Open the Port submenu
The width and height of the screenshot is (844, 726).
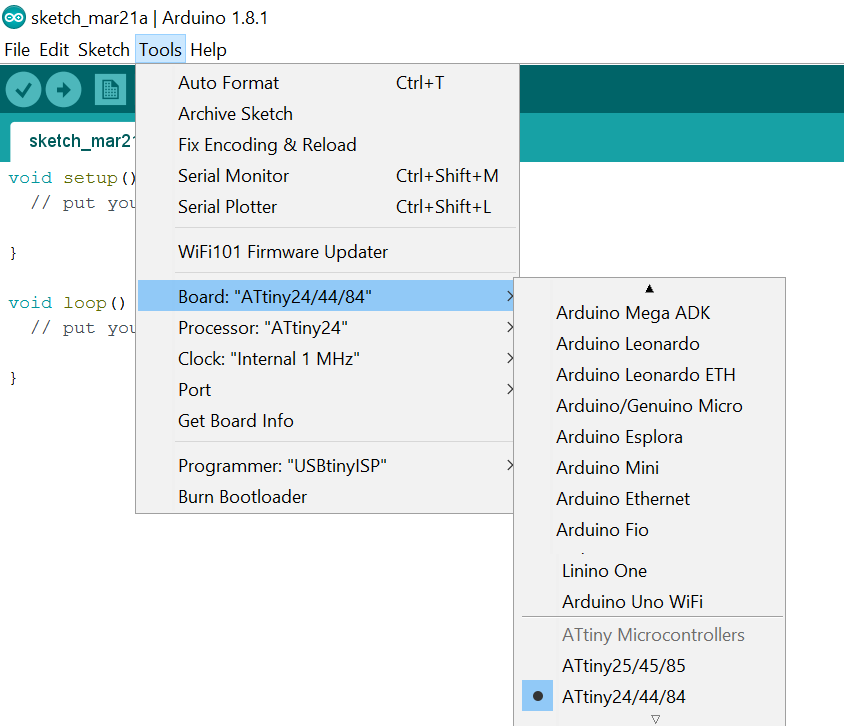click(x=326, y=390)
